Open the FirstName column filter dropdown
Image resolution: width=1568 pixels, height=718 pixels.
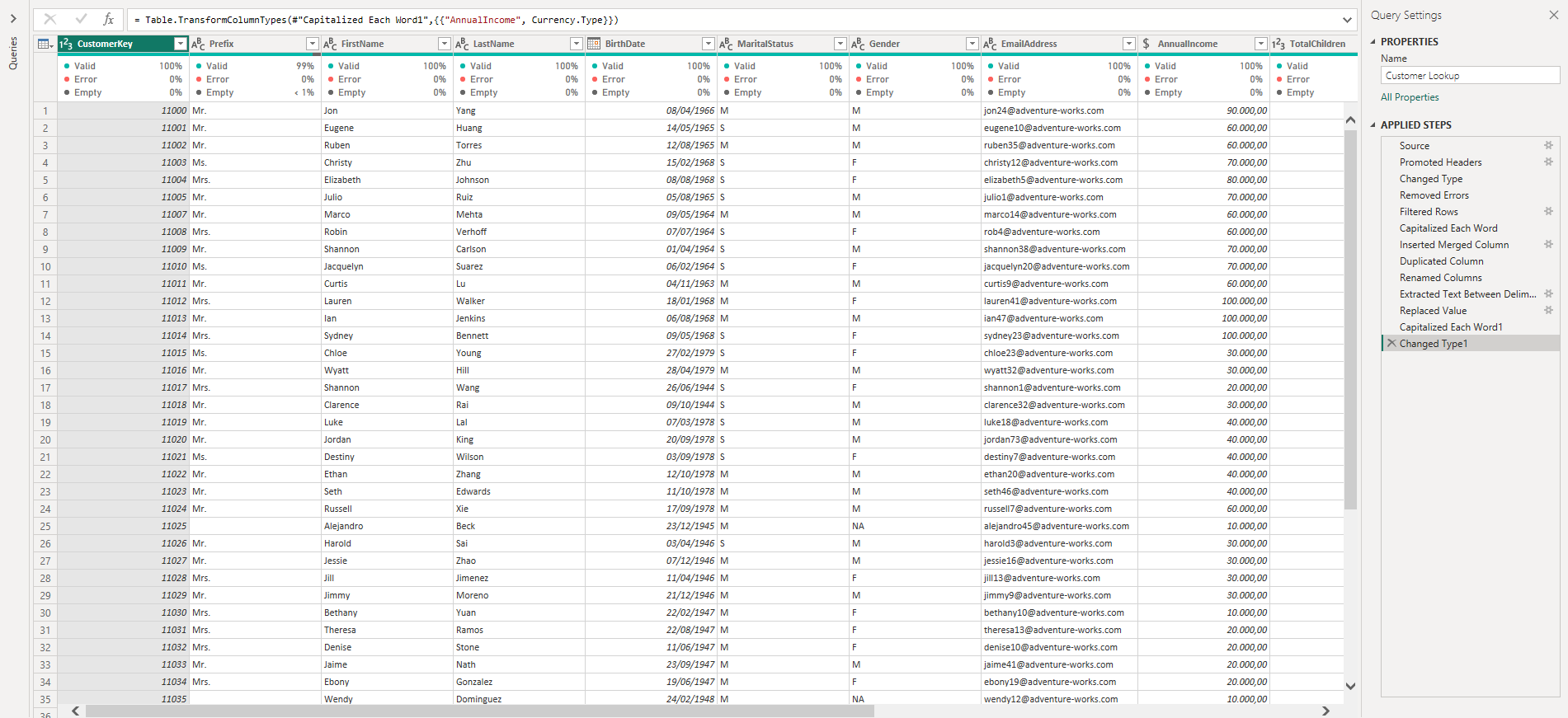click(444, 44)
